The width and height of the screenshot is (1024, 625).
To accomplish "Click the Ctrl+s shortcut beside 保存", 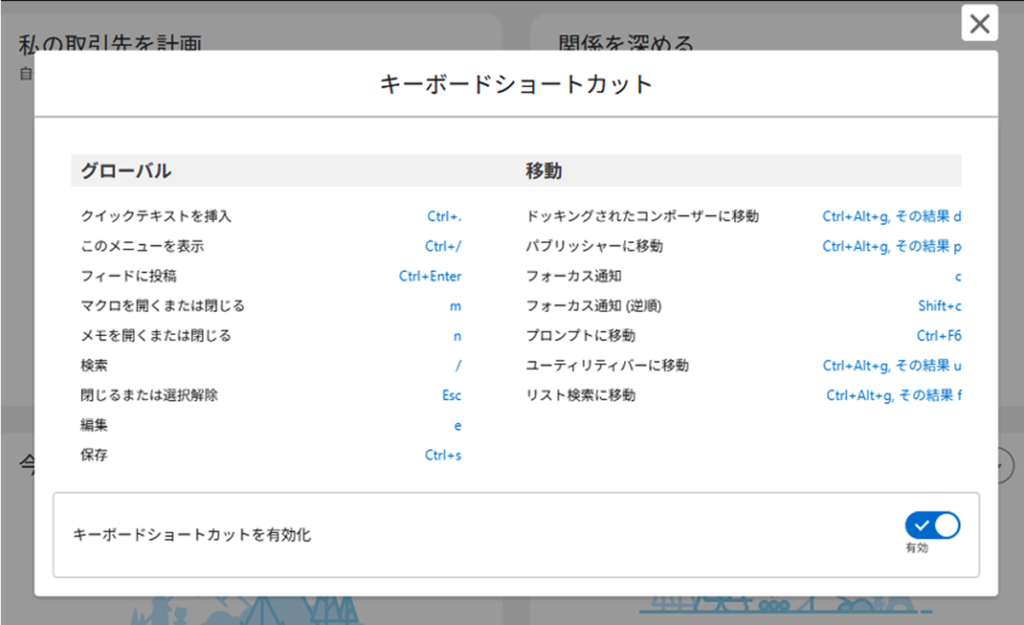I will click(x=443, y=455).
